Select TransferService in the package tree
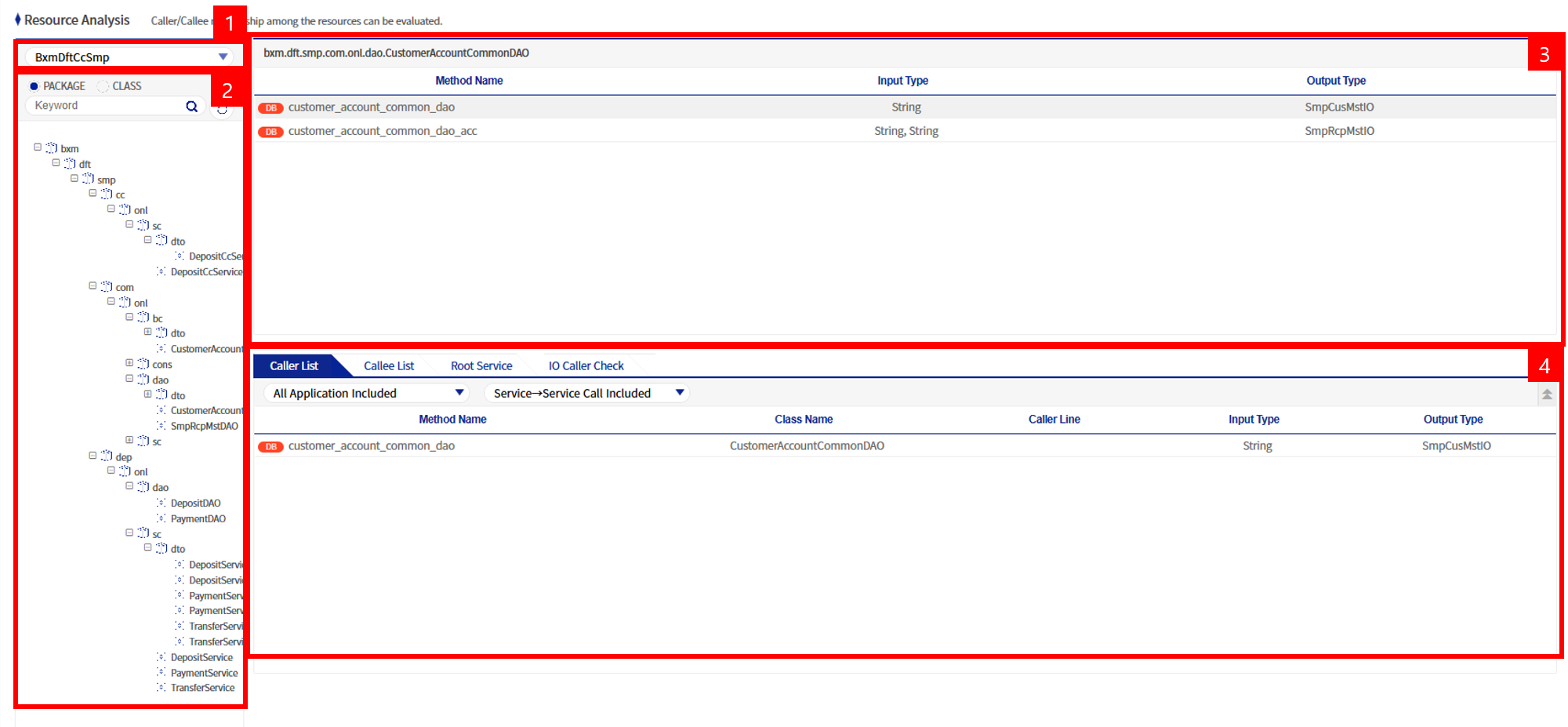 coord(202,688)
